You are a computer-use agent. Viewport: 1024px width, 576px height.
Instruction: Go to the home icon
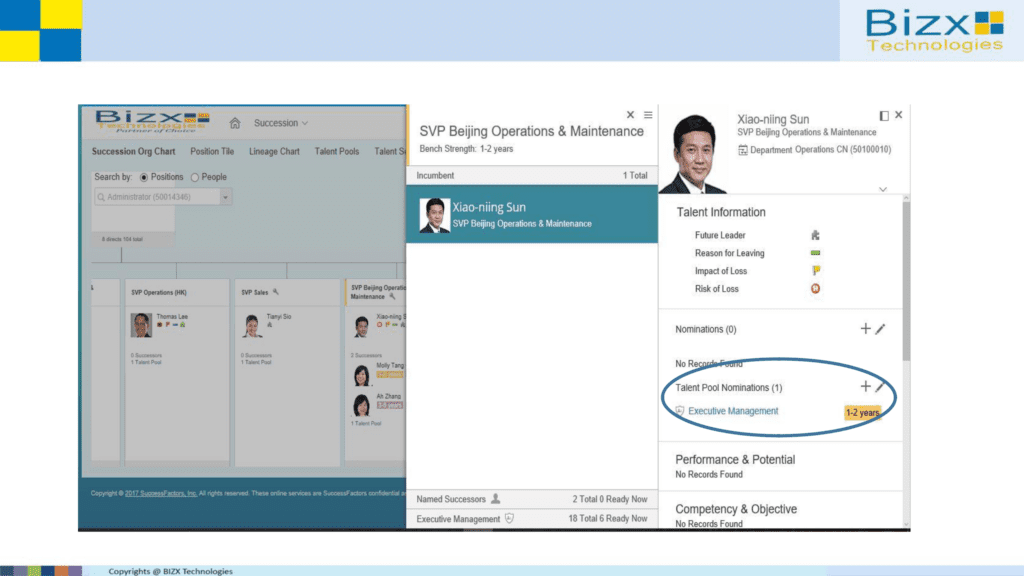click(x=235, y=123)
